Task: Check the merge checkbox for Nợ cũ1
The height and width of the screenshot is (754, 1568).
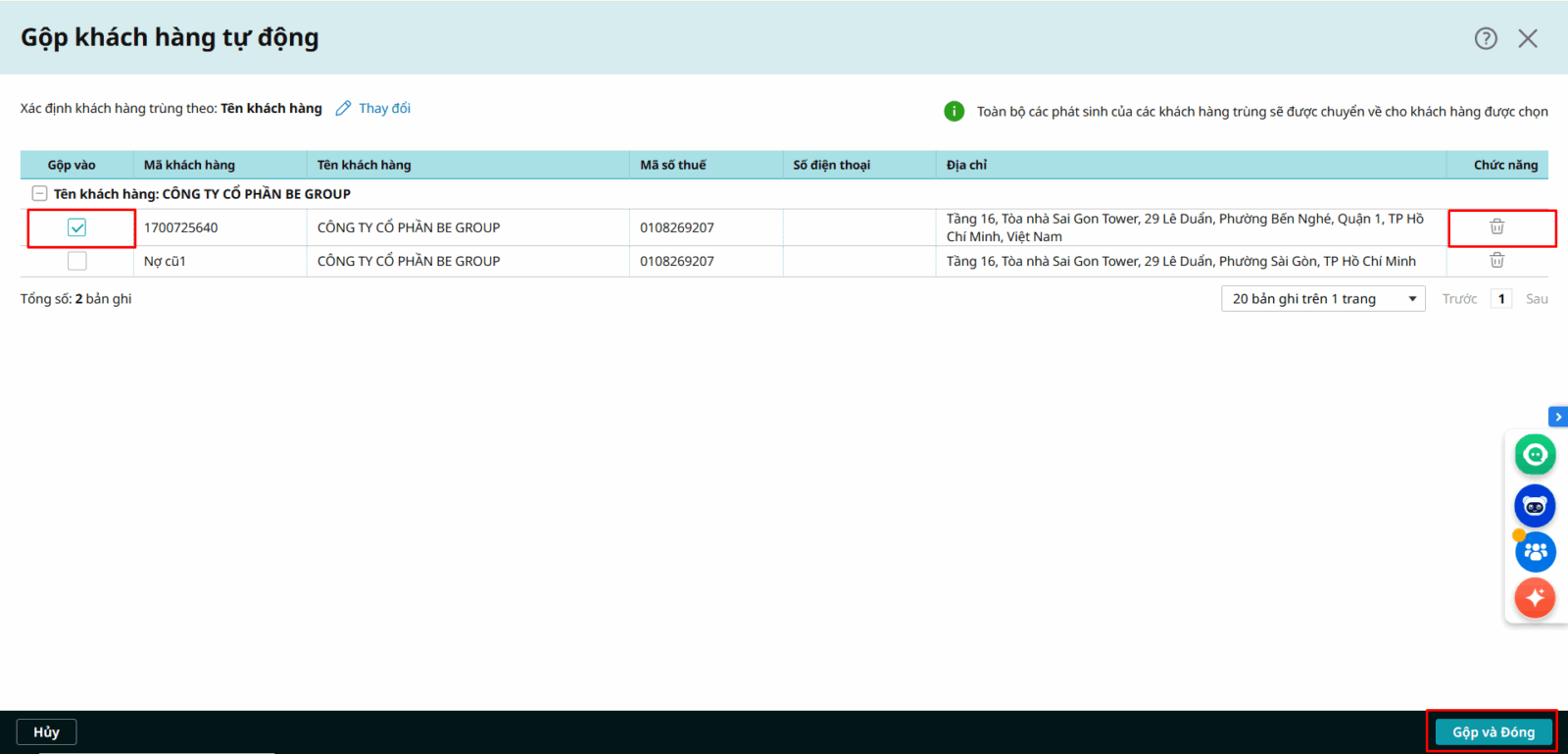Action: point(77,261)
